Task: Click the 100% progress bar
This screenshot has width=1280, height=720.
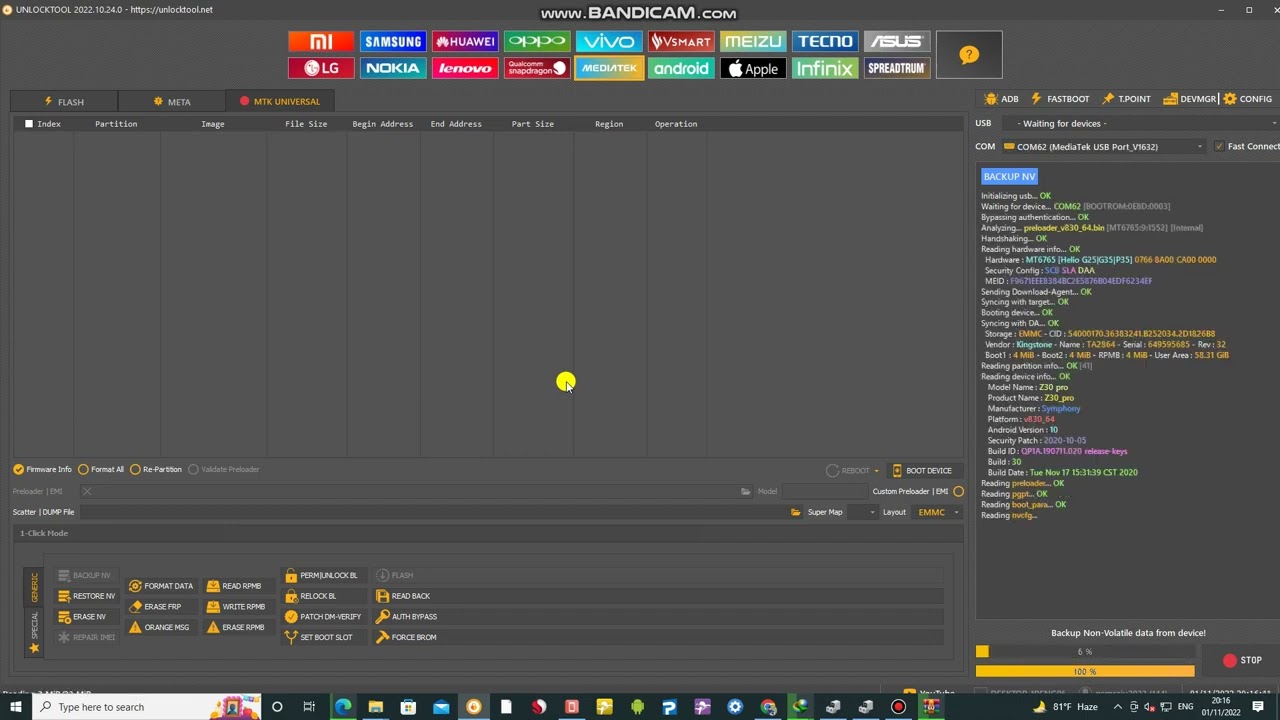Action: pos(1085,671)
